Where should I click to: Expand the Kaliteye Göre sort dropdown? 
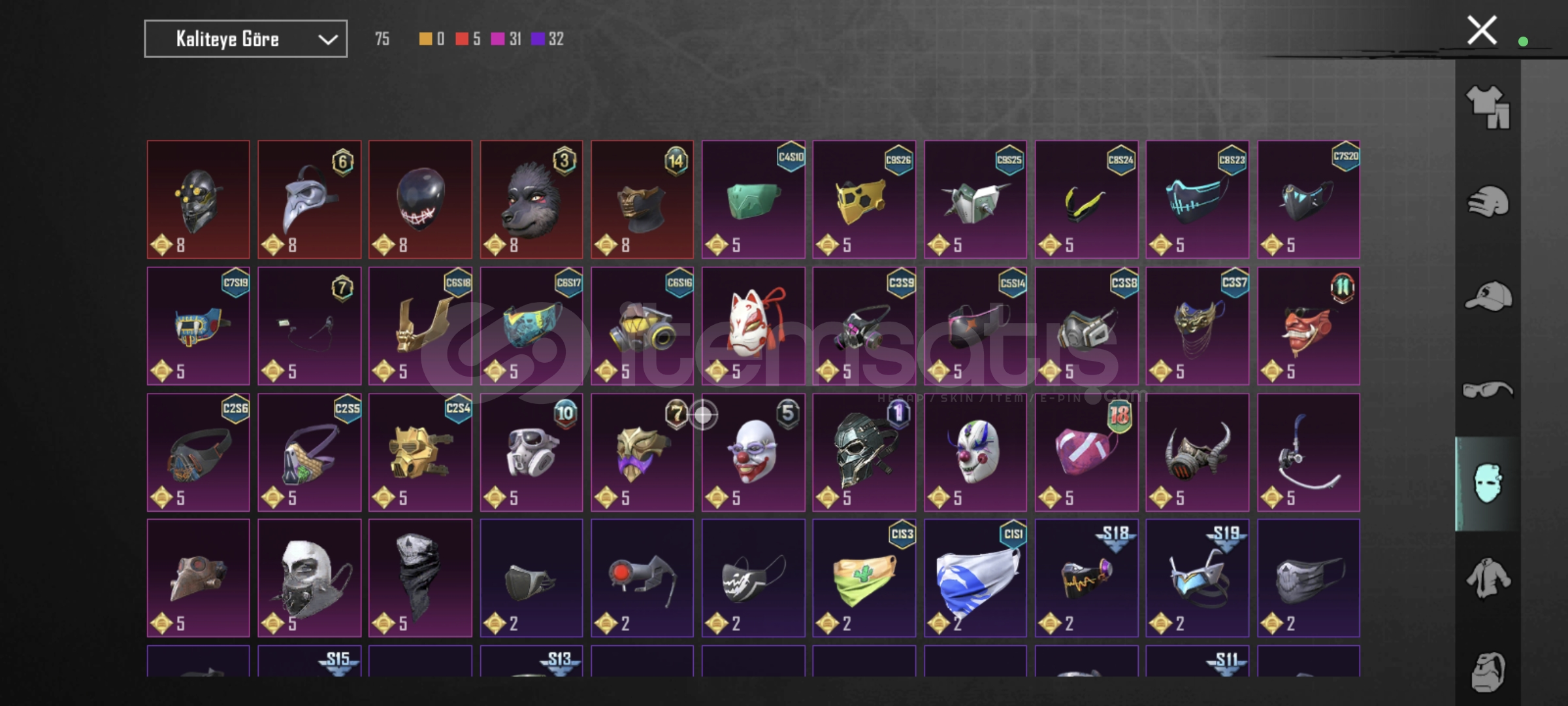pos(246,39)
